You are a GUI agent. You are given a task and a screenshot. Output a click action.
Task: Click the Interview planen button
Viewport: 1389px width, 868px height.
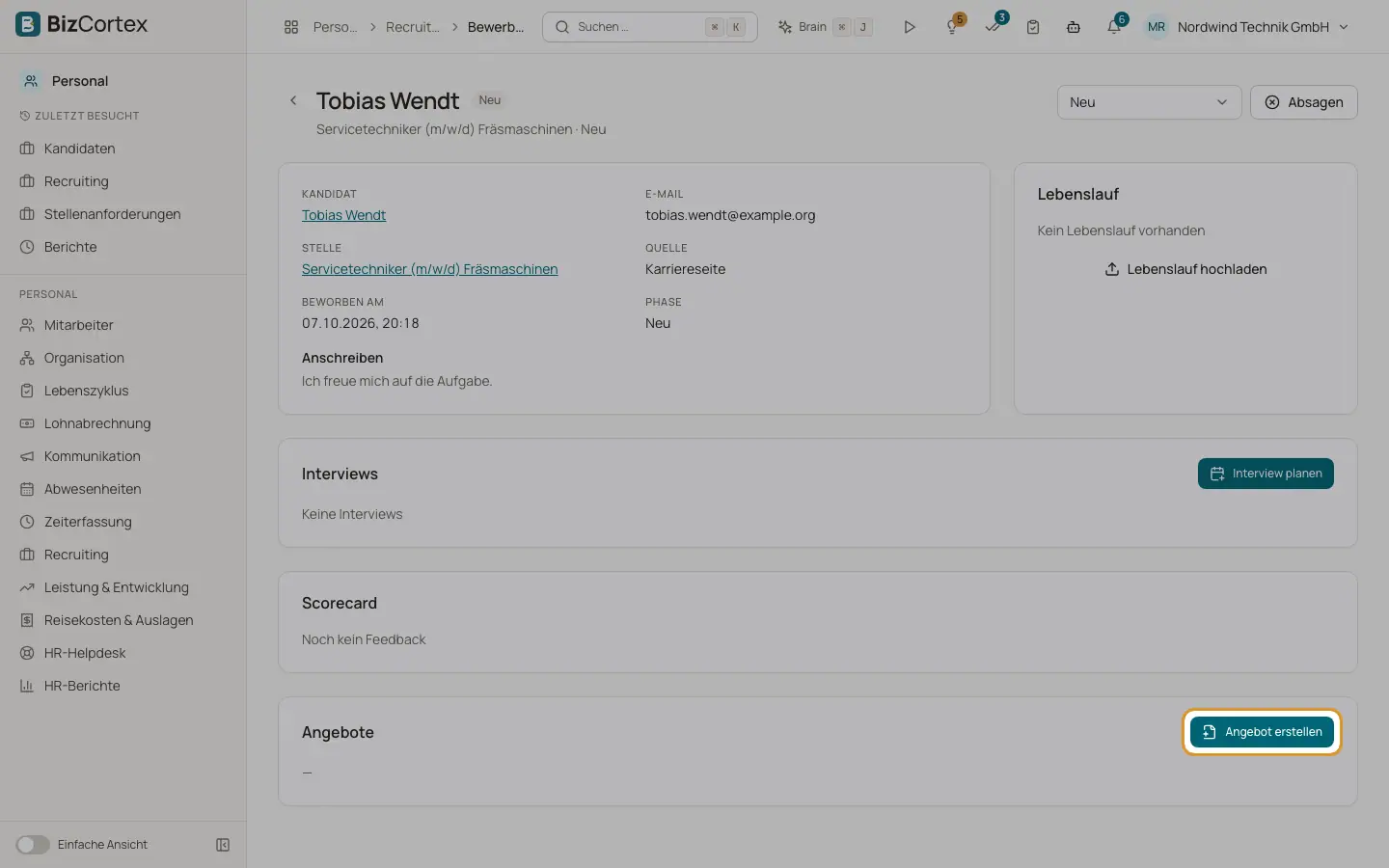point(1266,474)
